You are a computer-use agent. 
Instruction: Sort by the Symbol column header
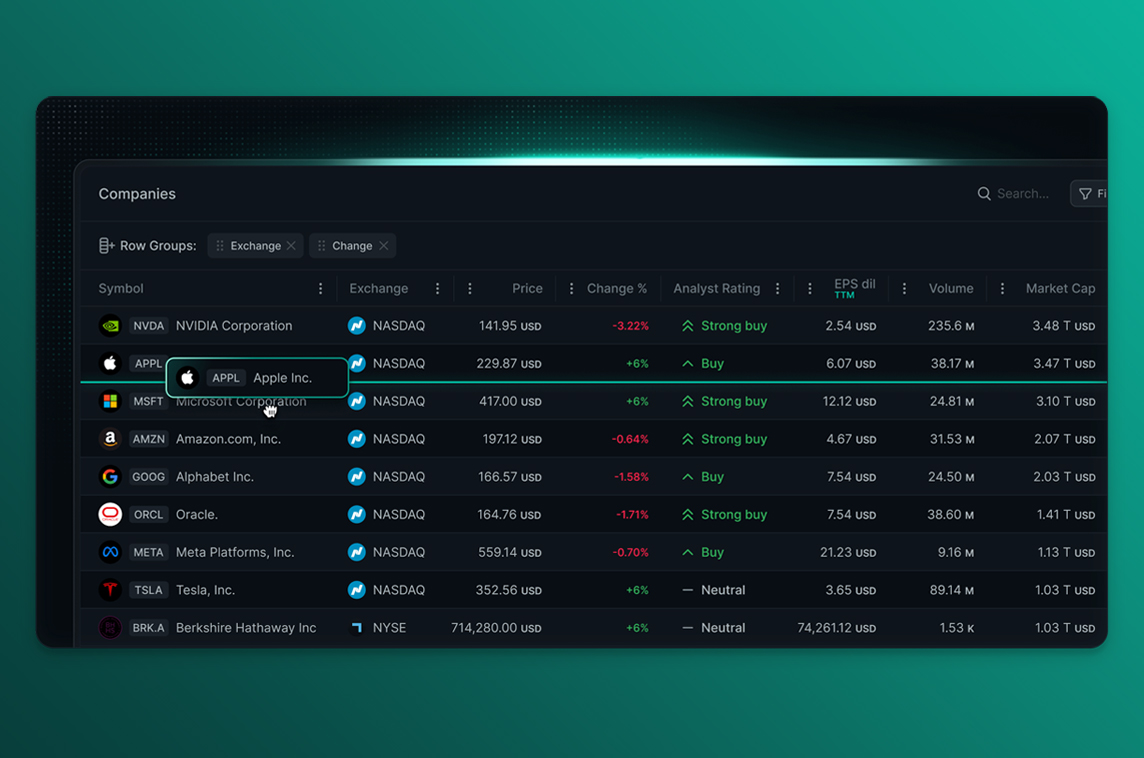coord(121,288)
